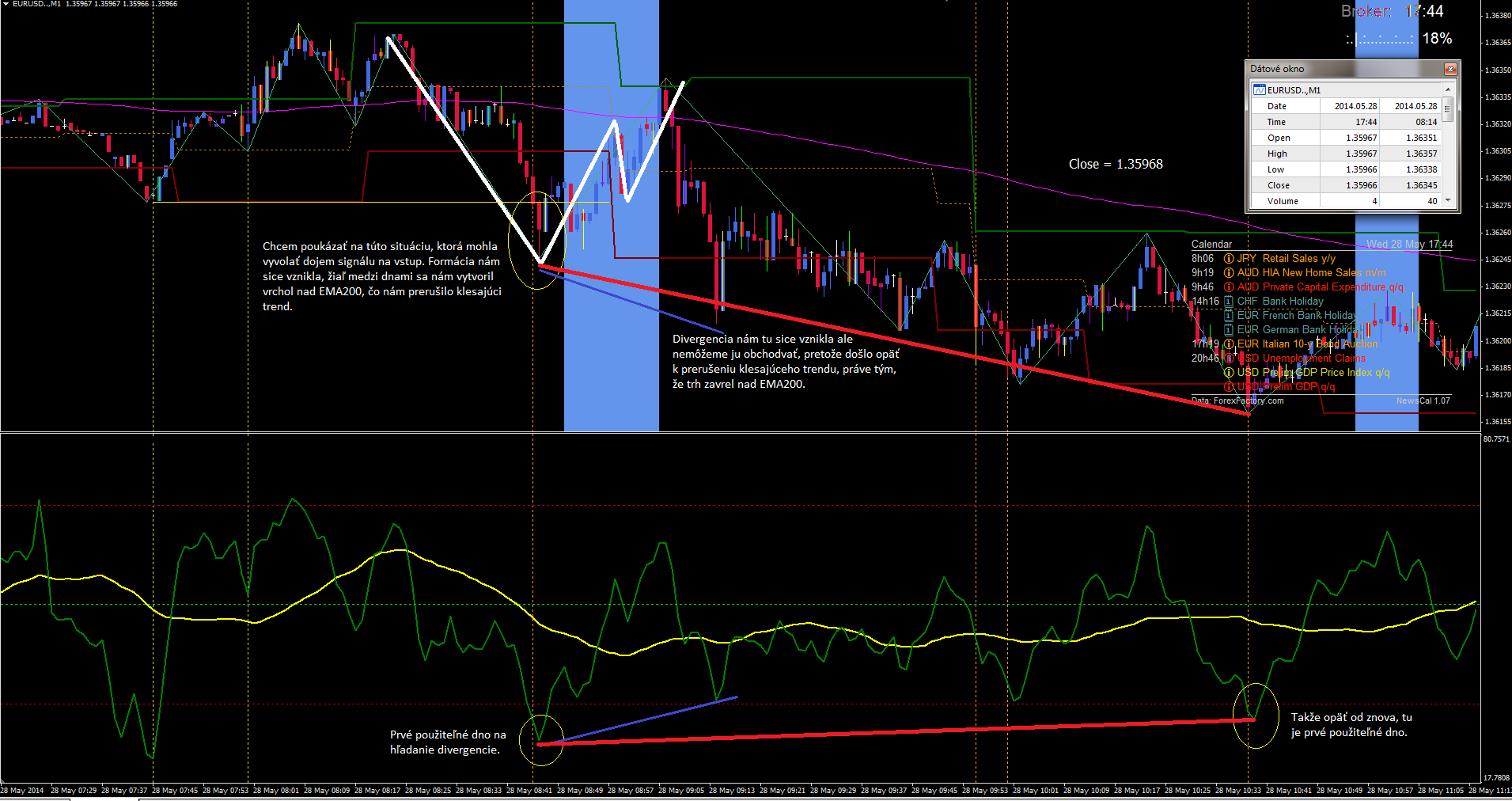The width and height of the screenshot is (1512, 801).
Task: Click the 'USD Unemployment Claims' calendar entry
Action: pyautogui.click(x=1302, y=359)
